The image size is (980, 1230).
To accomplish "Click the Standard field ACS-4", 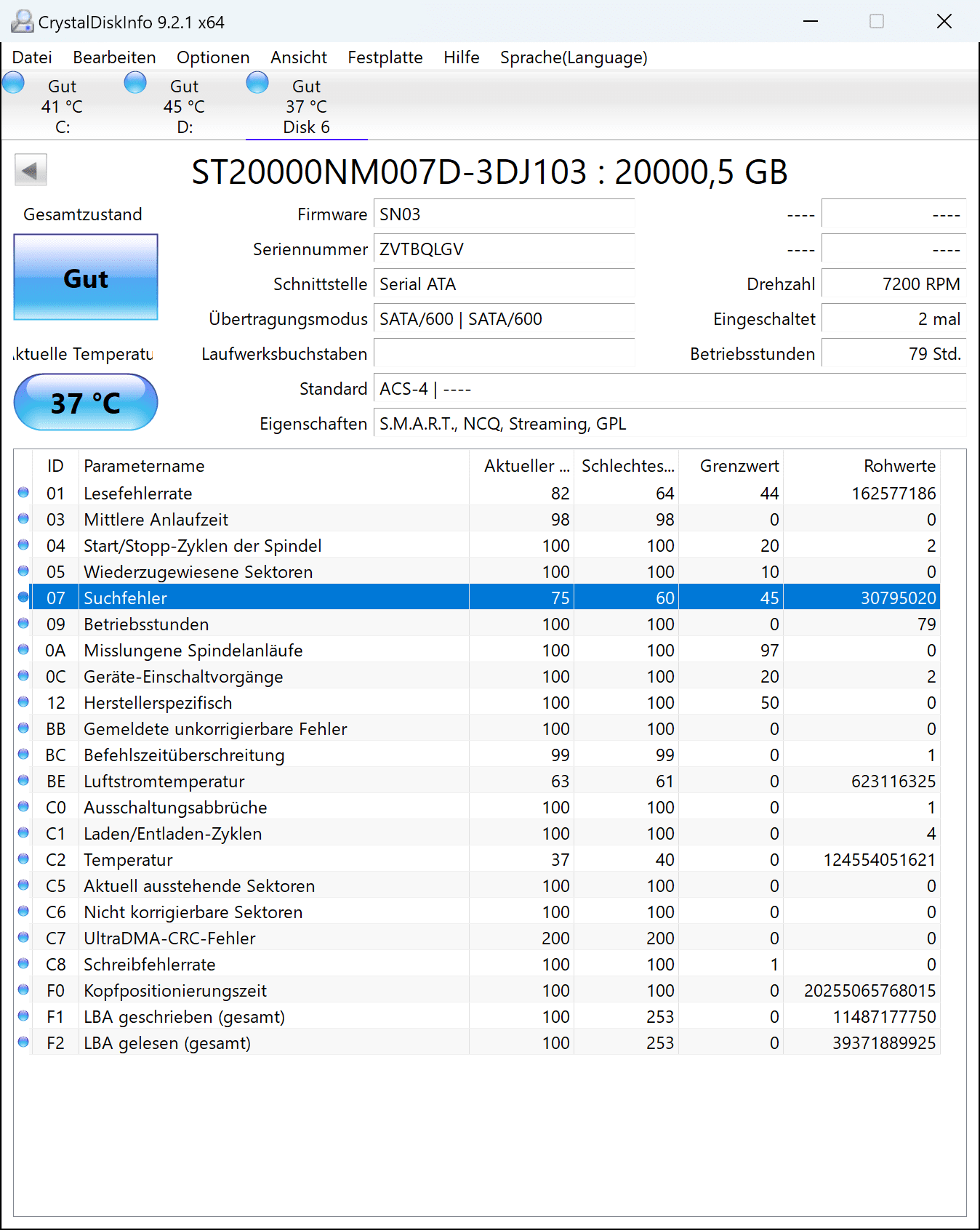I will 670,389.
